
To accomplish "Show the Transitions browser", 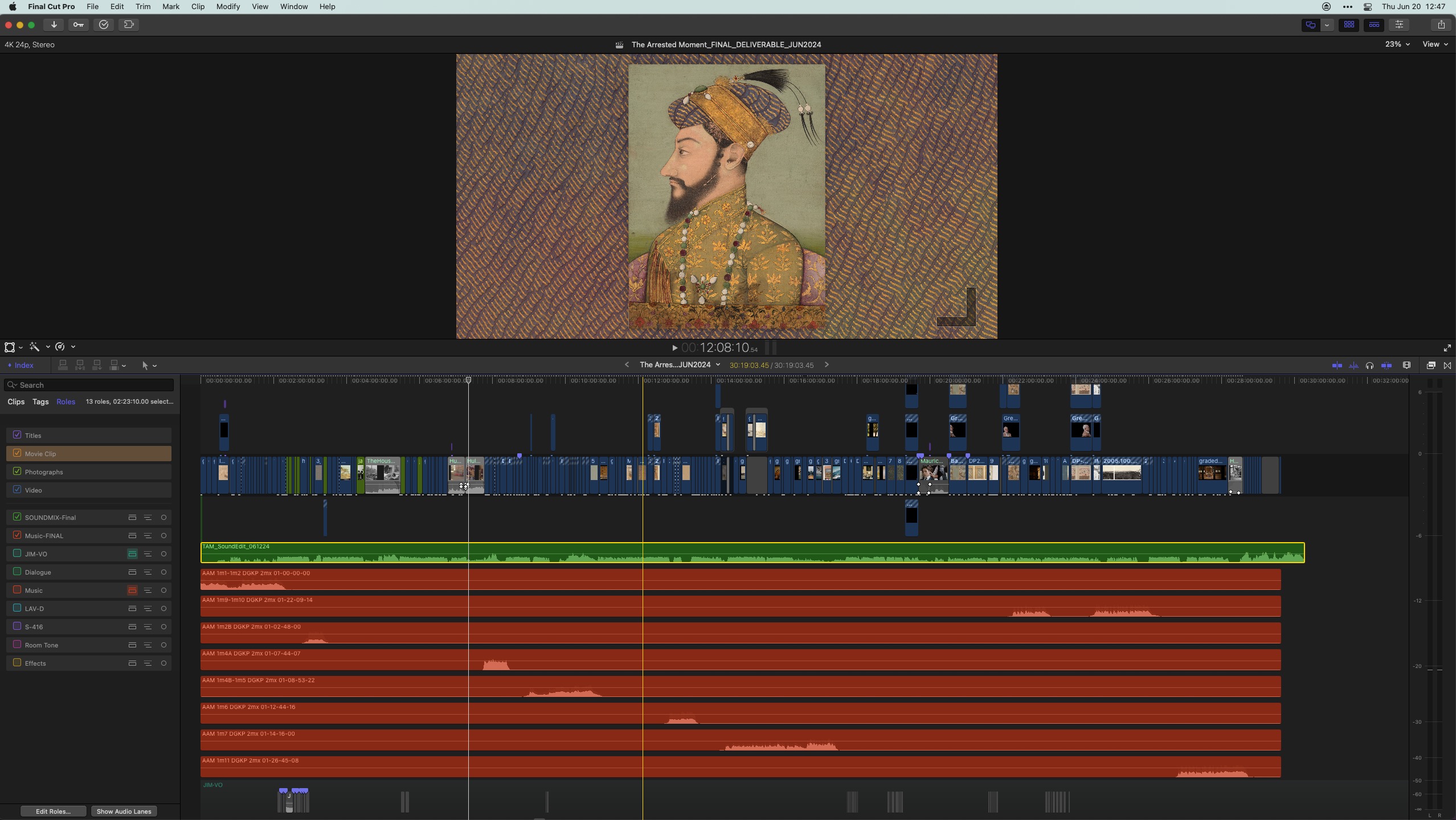I will 1447,366.
